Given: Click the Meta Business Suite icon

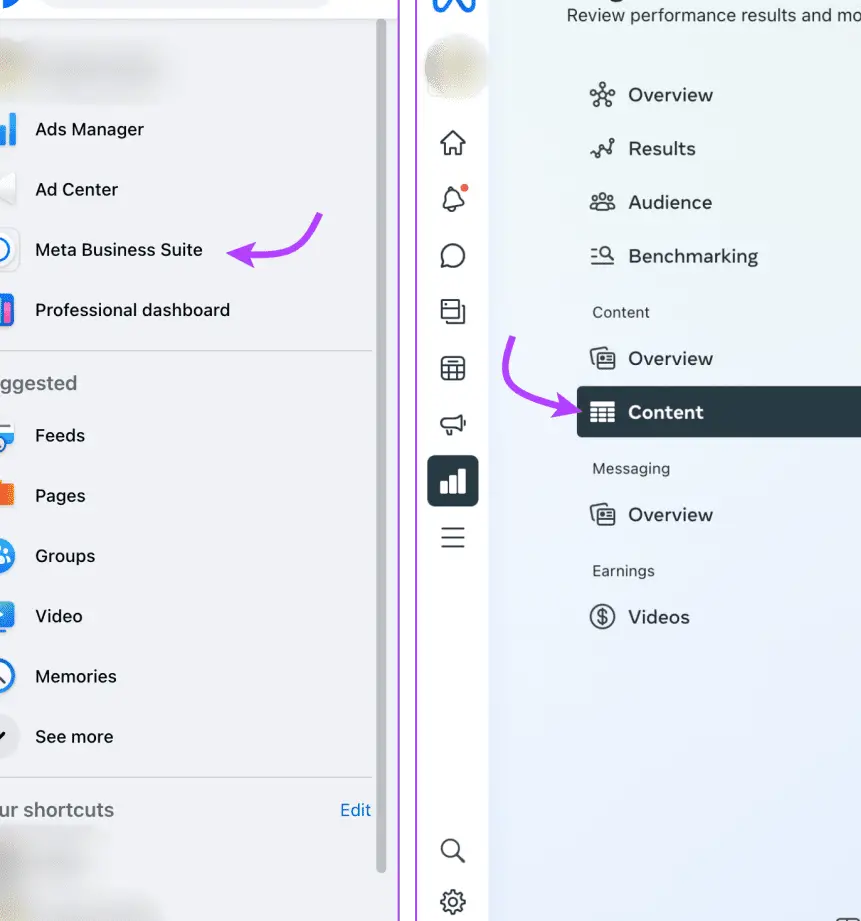Looking at the screenshot, I should 8,250.
